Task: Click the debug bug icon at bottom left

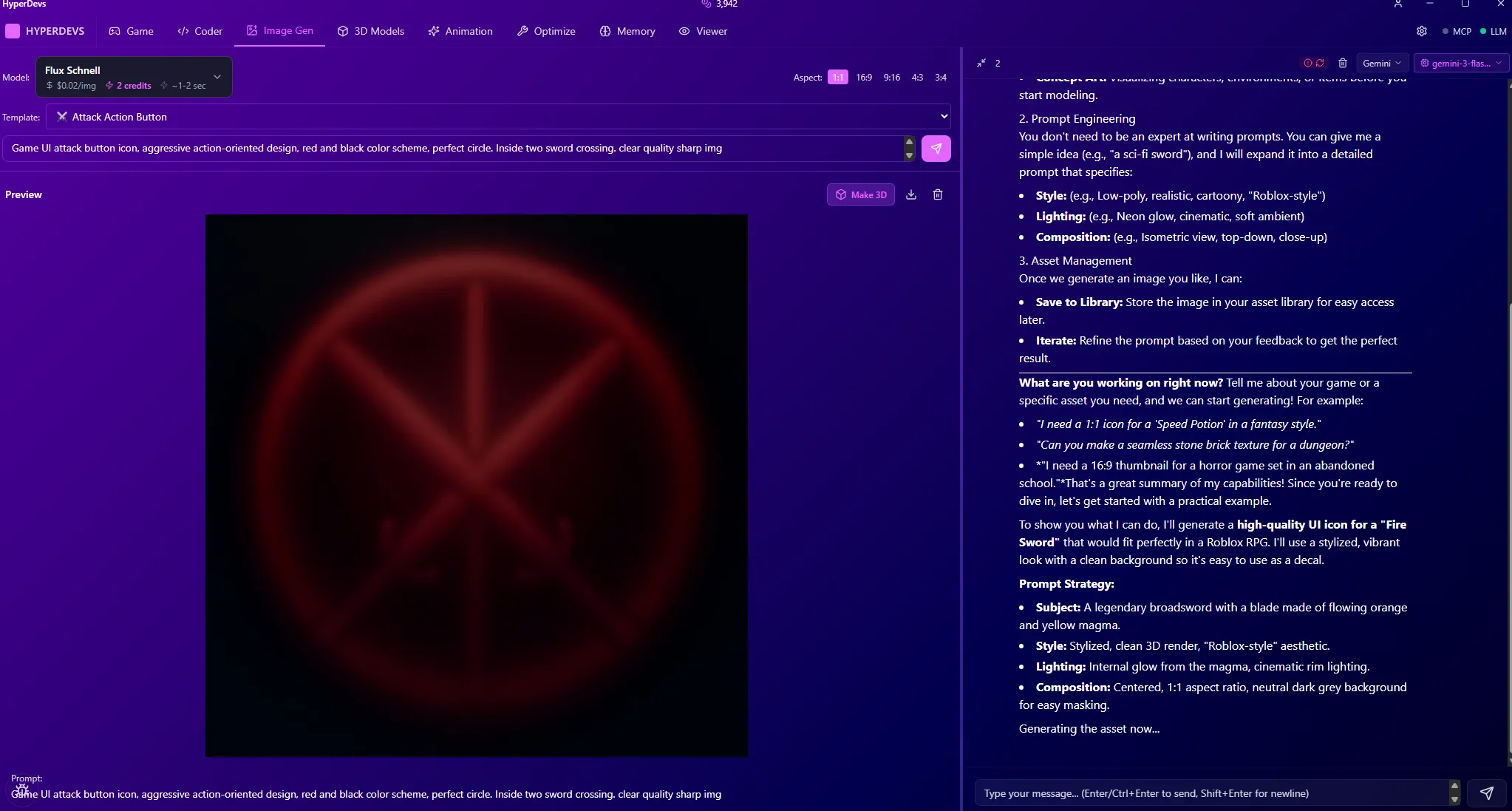Action: coord(22,790)
